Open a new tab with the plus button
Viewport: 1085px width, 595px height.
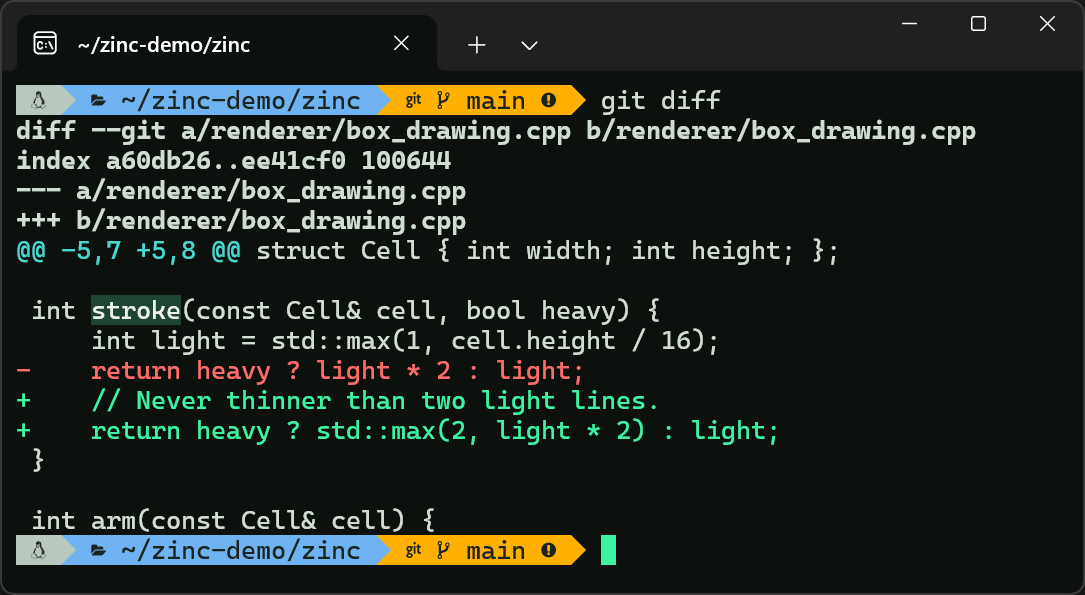(477, 46)
